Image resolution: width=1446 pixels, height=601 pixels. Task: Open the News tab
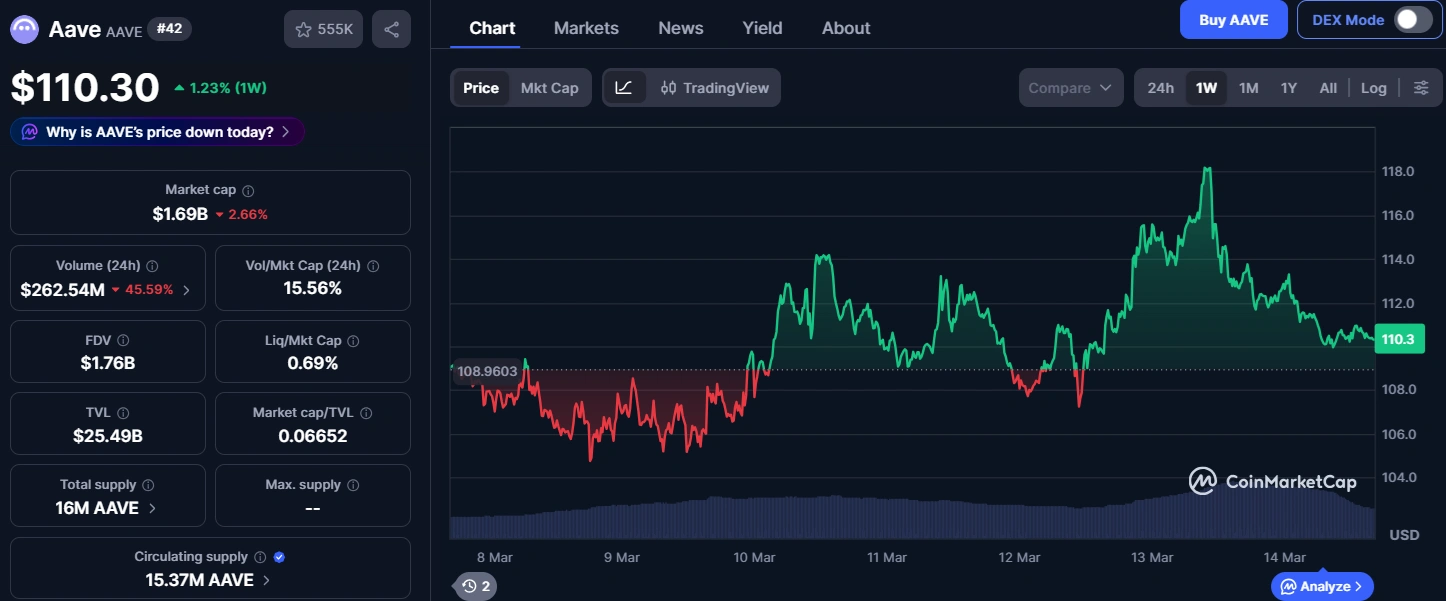[680, 28]
